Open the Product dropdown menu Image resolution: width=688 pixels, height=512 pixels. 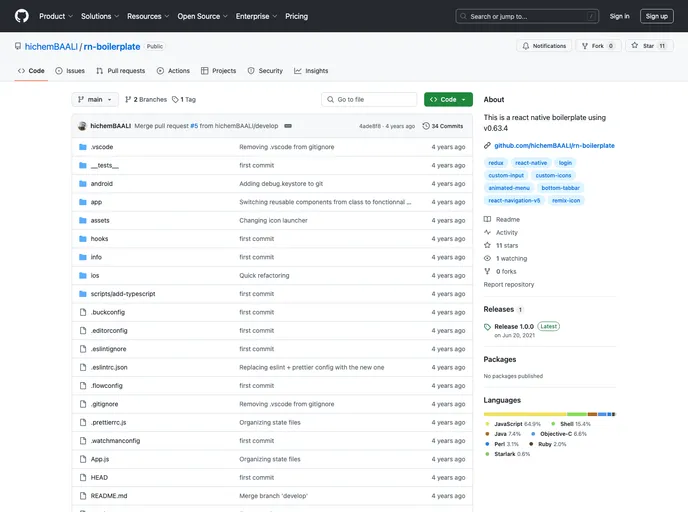(x=56, y=16)
